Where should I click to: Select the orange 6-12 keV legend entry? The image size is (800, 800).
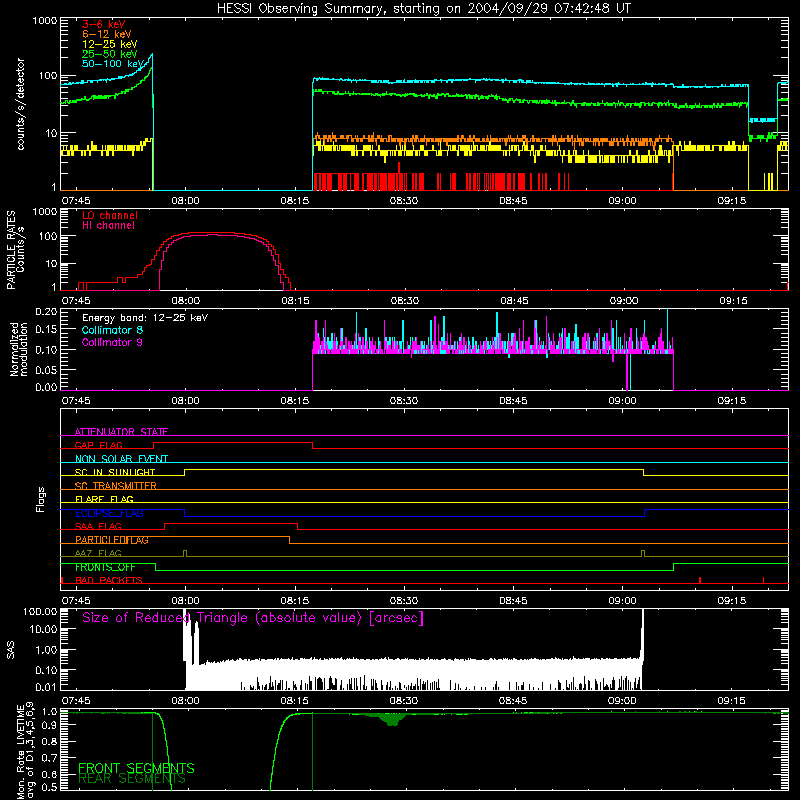(107, 34)
